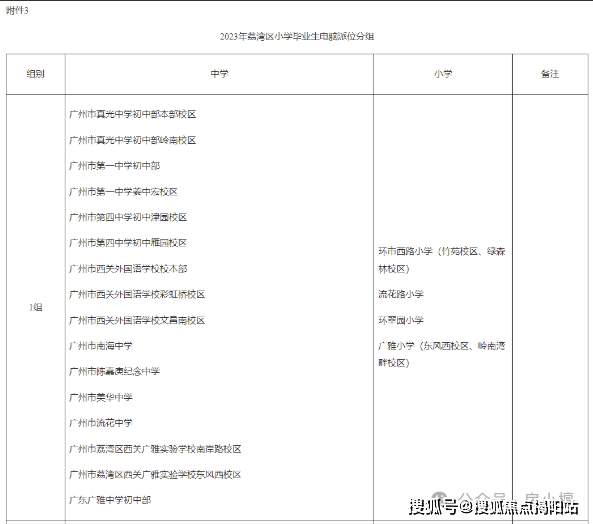This screenshot has width=593, height=524.
Task: Select 广州市真光中学初中部岭南校区 entry
Action: tap(133, 140)
